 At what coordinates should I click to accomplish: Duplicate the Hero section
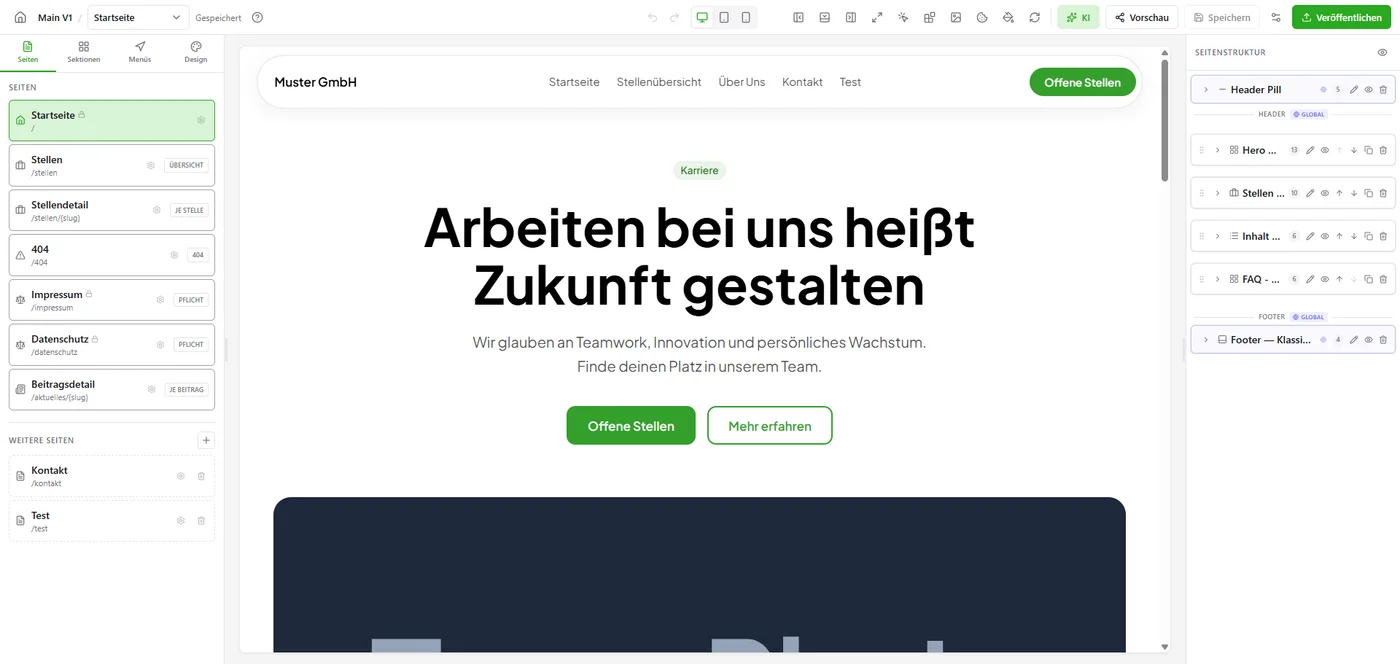coord(1368,150)
